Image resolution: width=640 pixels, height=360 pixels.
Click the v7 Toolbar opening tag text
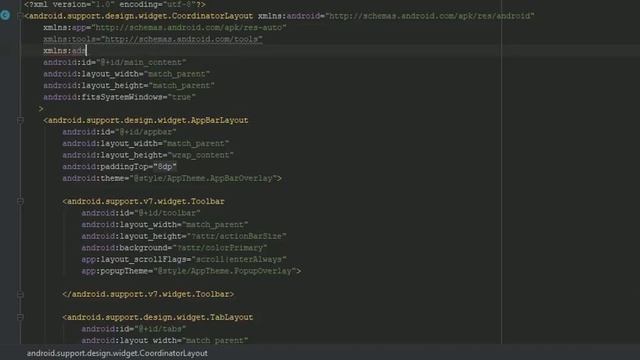point(143,201)
